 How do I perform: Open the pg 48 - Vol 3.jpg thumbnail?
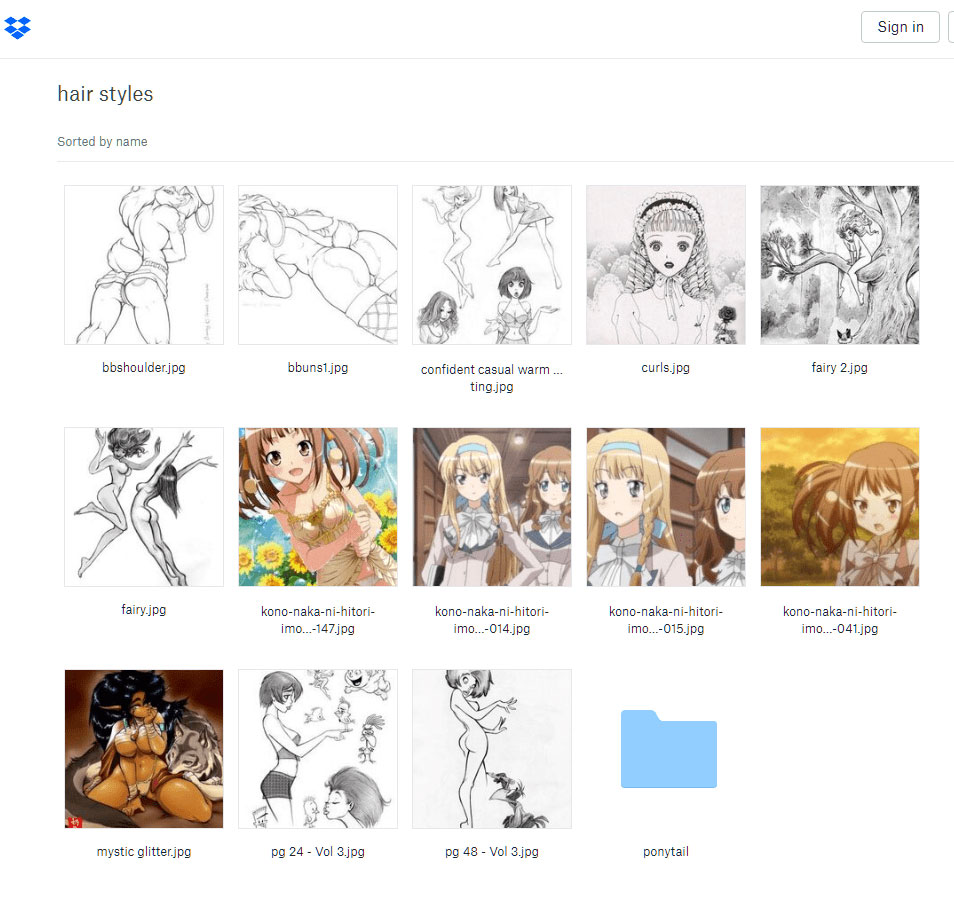(x=492, y=749)
